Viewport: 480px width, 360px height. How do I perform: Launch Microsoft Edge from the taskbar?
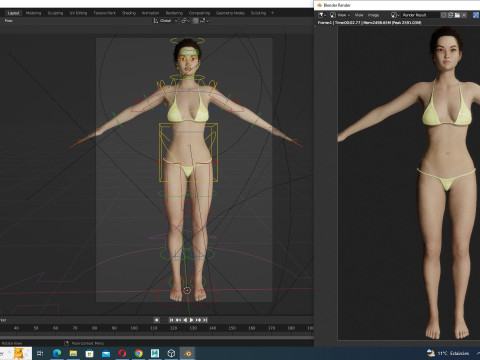[57, 353]
